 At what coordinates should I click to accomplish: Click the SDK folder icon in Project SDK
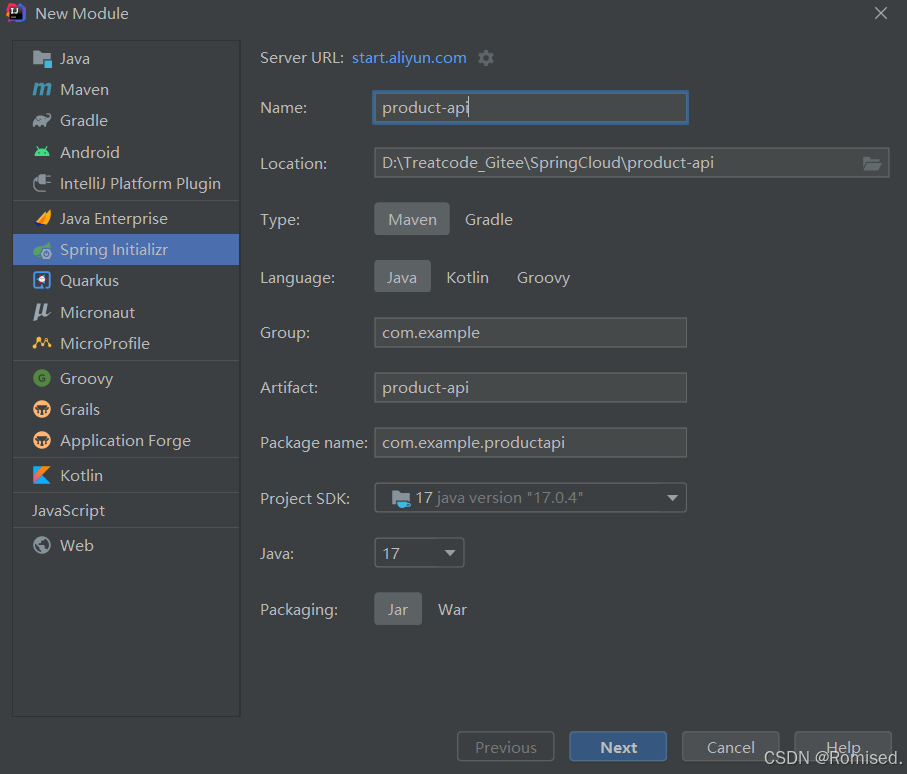click(401, 498)
